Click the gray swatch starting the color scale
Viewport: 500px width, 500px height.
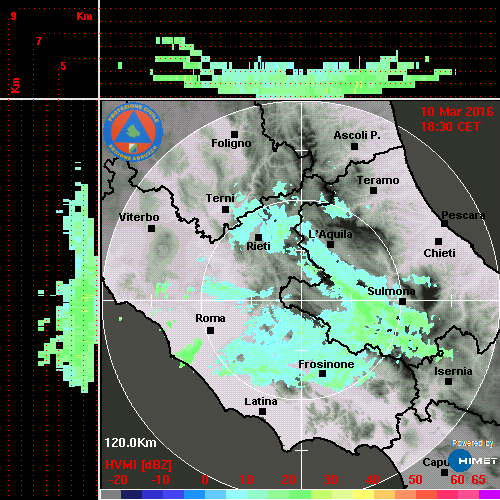(111, 494)
